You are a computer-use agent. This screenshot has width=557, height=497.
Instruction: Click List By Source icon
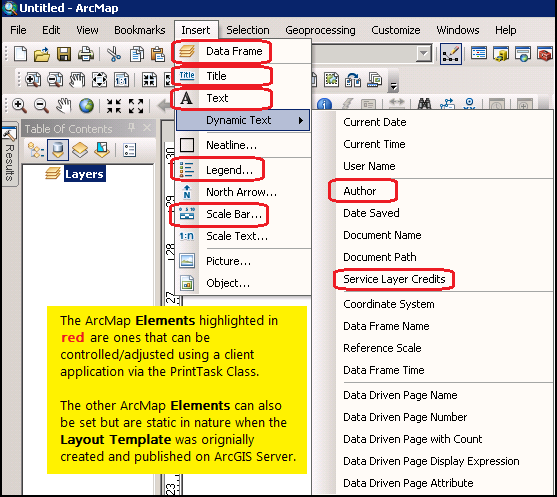click(58, 150)
